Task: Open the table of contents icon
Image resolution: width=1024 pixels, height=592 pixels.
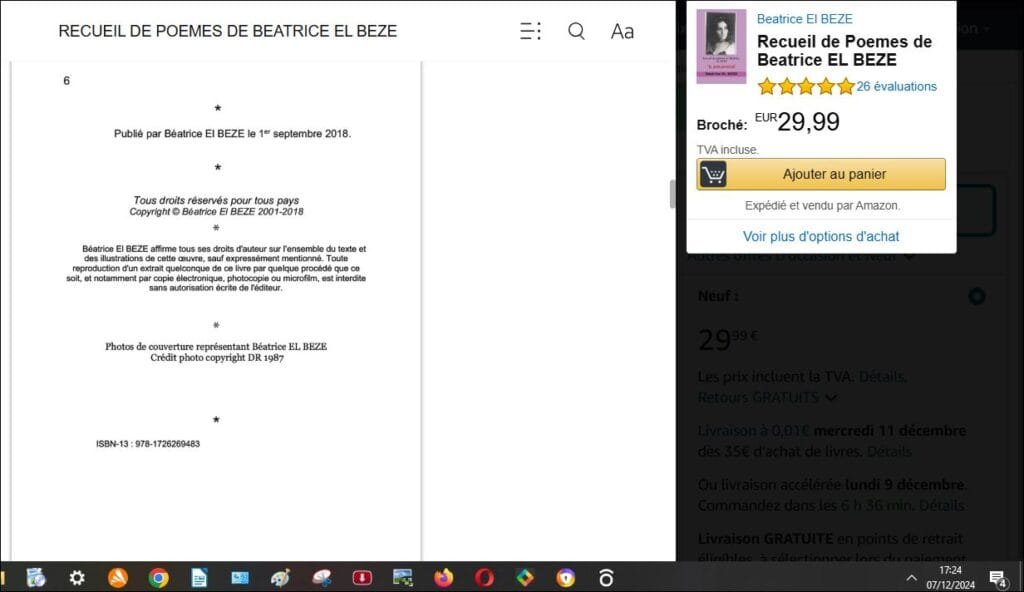Action: [530, 31]
